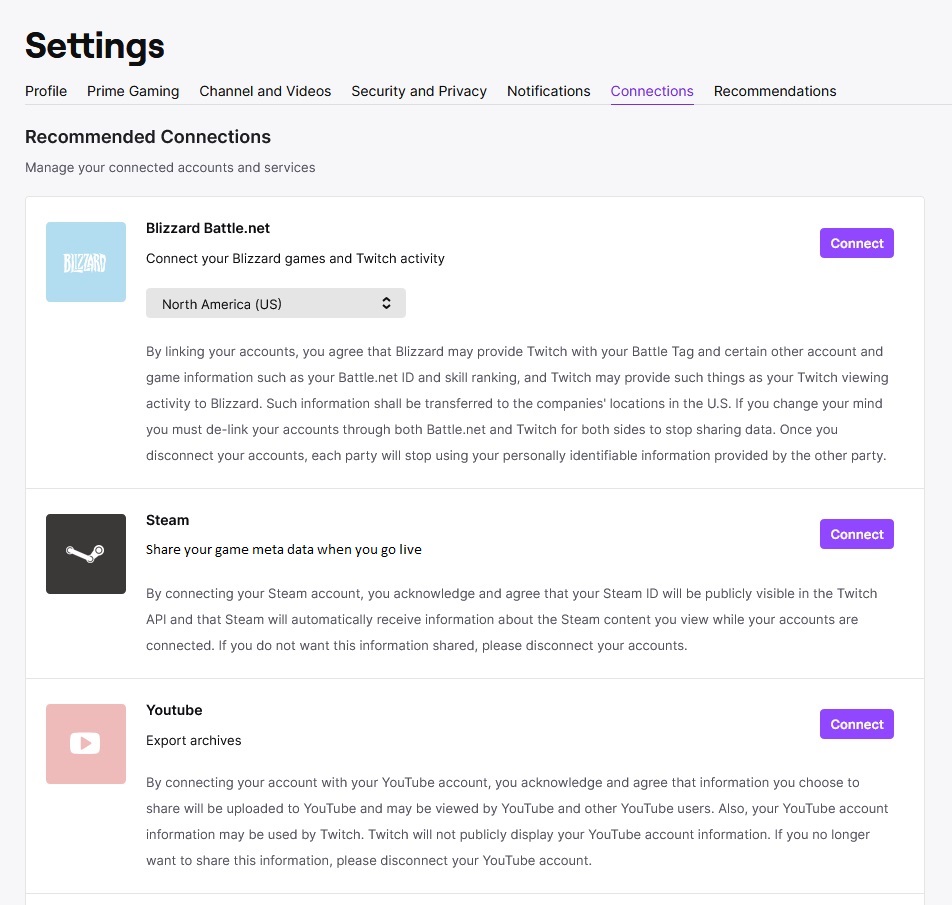The image size is (952, 905).
Task: Go to Channel and Videos tab
Action: [x=265, y=91]
